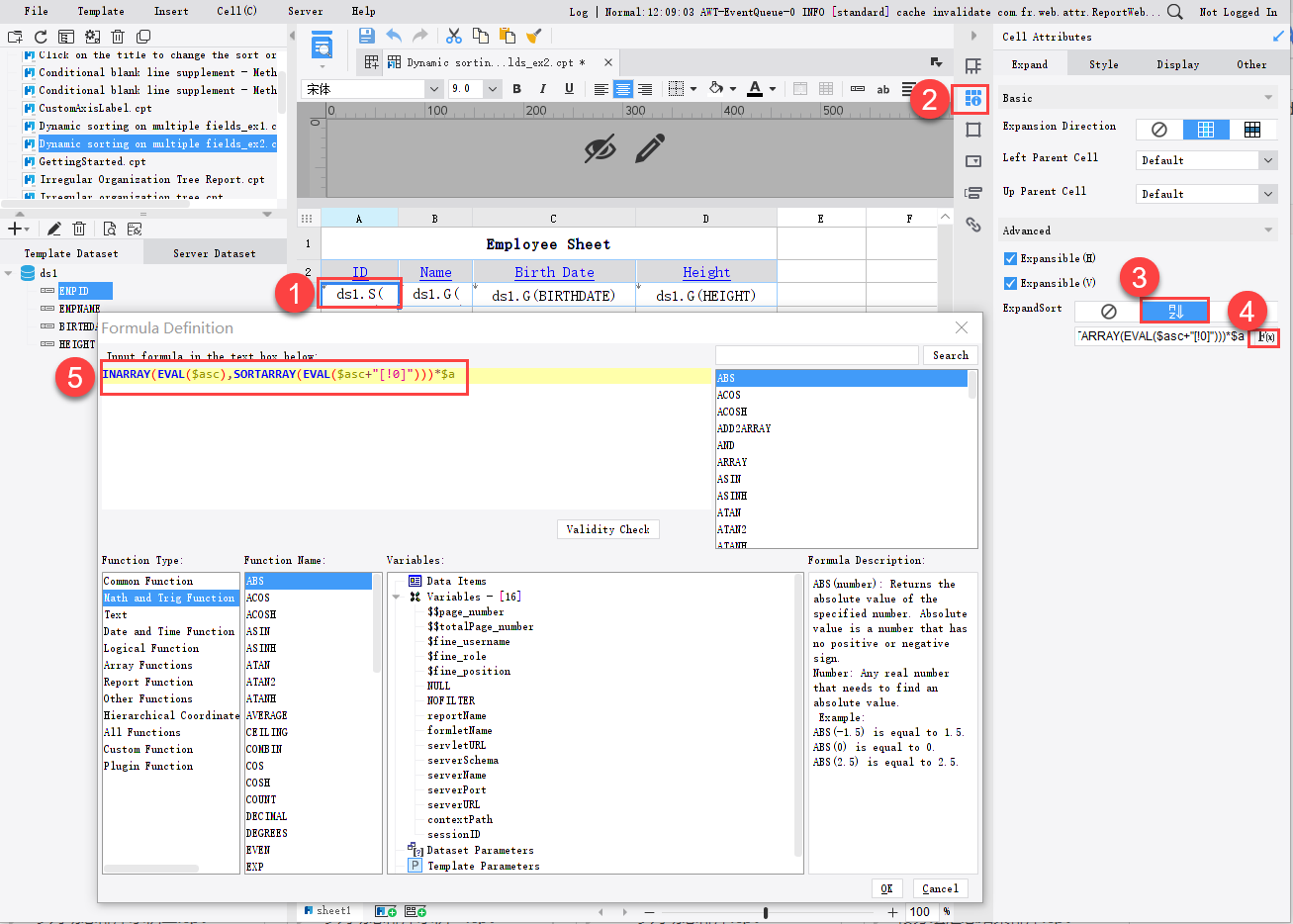Screen dimensions: 1293x924
Task: Uncheck Expansible (V) checkbox
Action: (x=1010, y=283)
